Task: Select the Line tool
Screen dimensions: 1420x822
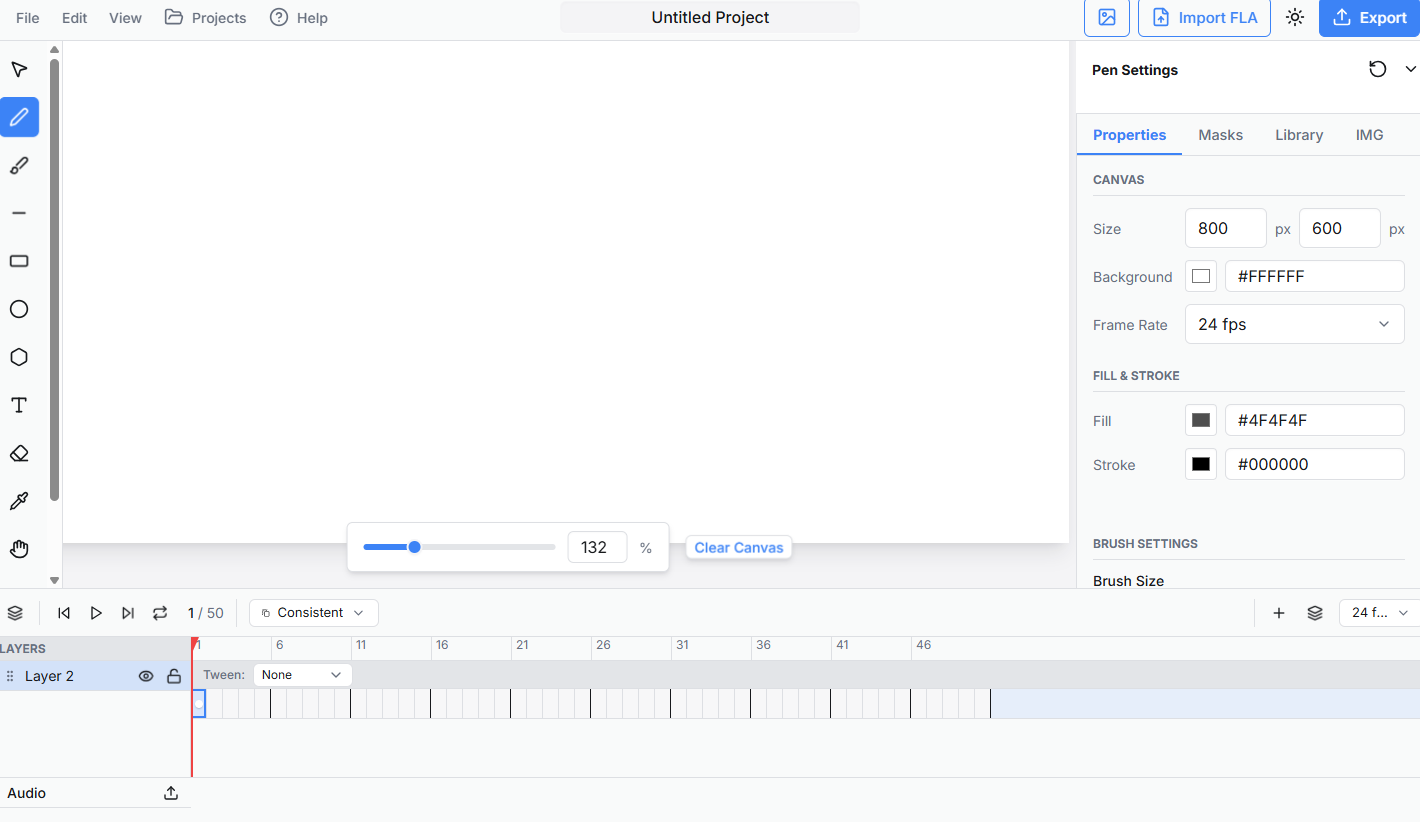Action: coord(19,213)
